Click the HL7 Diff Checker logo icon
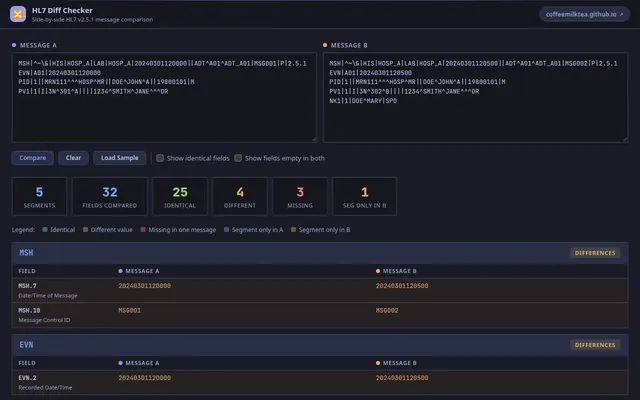Image resolution: width=640 pixels, height=400 pixels. [x=18, y=14]
